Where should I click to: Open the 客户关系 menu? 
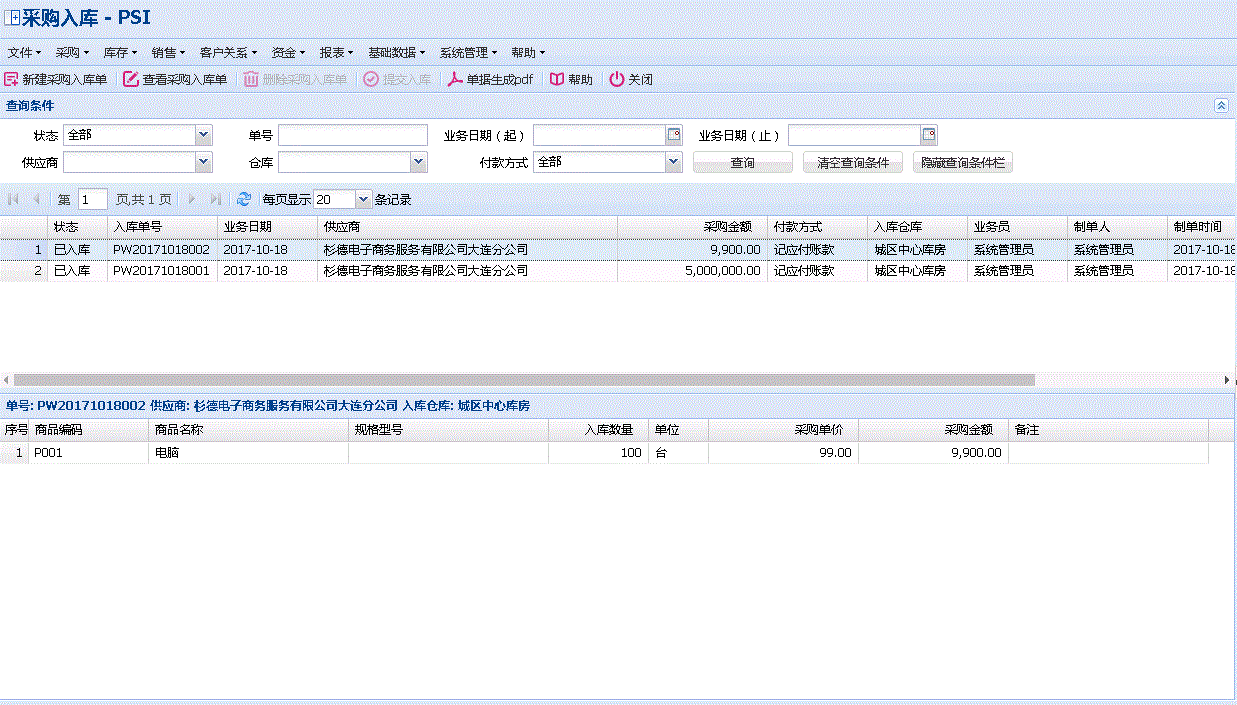pos(228,52)
